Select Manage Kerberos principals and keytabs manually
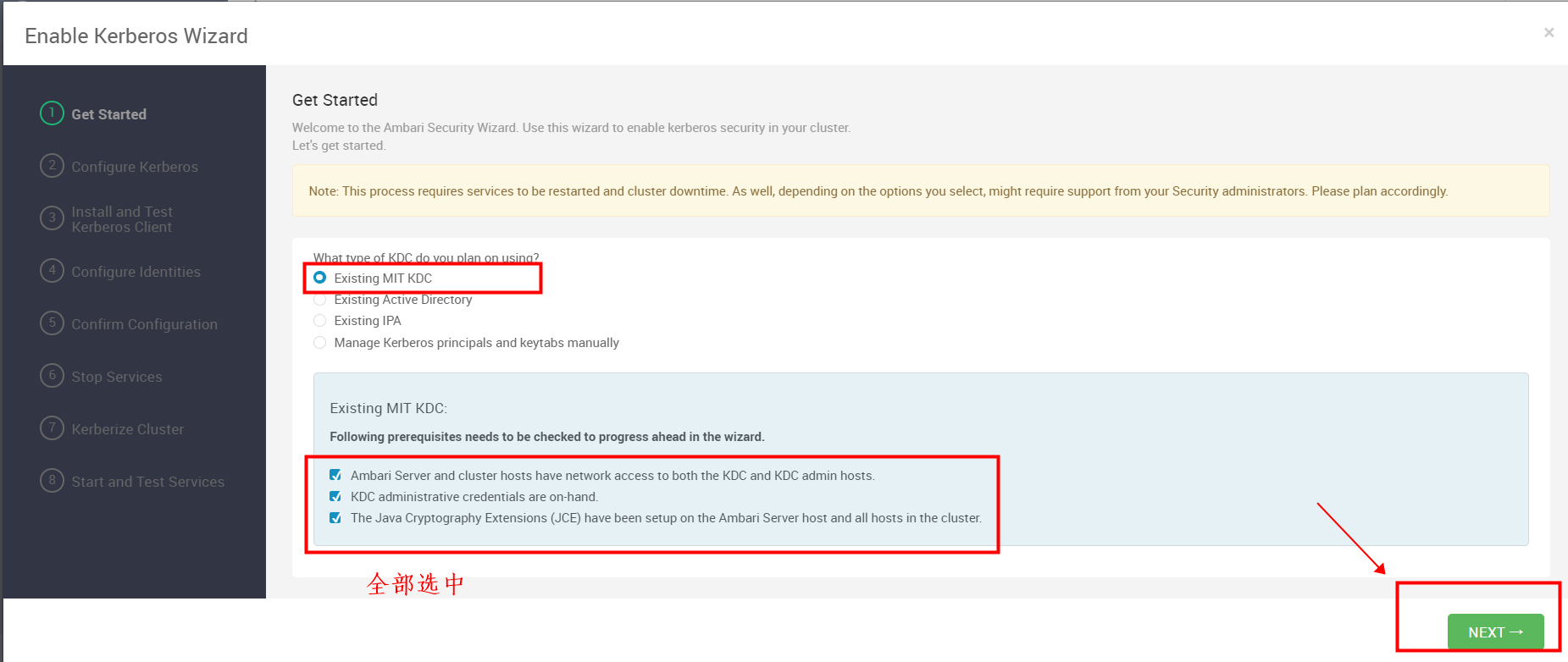This screenshot has width=1568, height=662. 319,343
